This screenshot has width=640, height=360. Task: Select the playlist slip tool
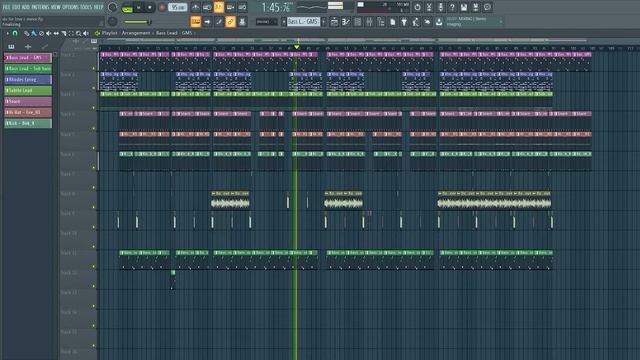(x=56, y=33)
